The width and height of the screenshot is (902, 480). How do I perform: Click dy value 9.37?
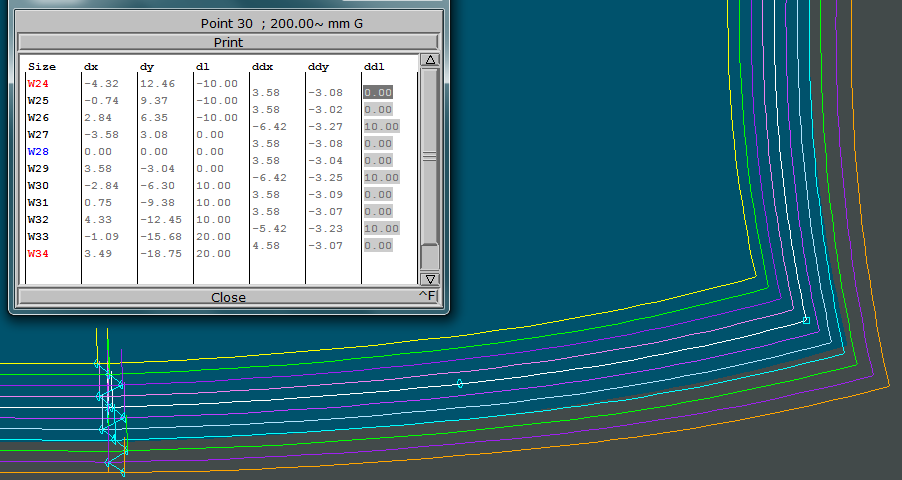tap(154, 100)
